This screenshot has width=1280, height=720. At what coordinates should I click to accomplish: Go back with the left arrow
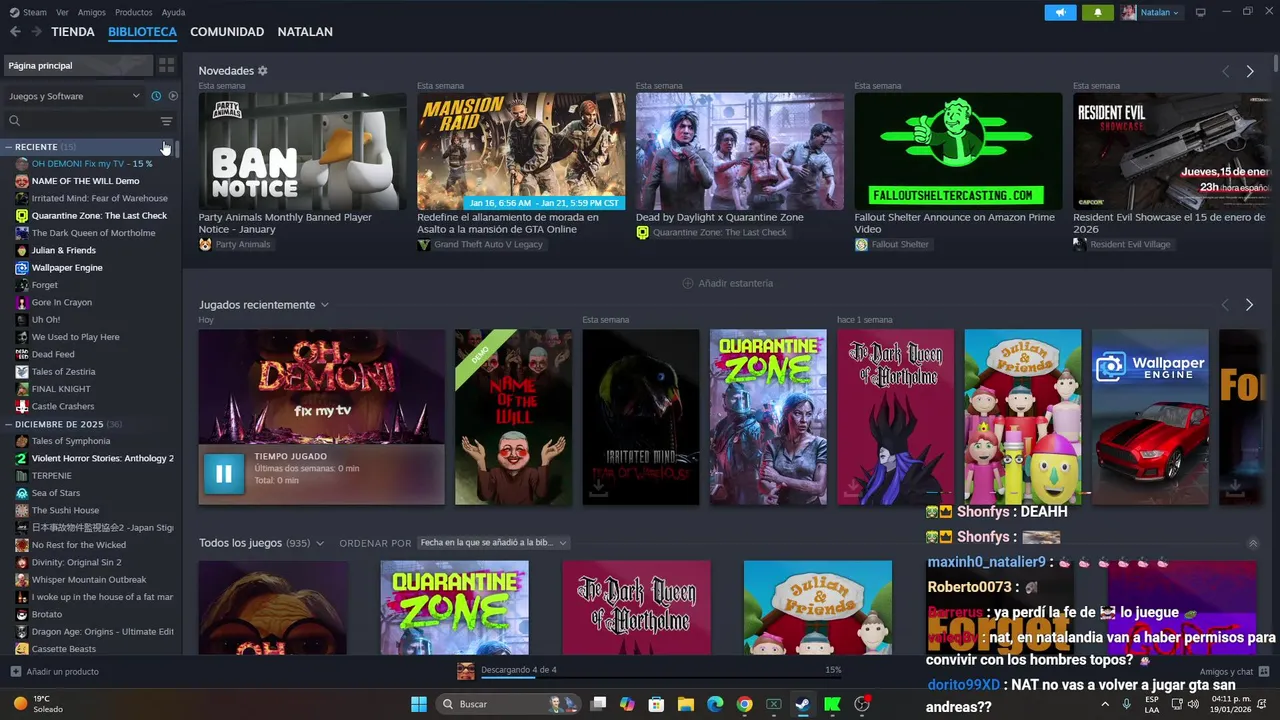15,32
